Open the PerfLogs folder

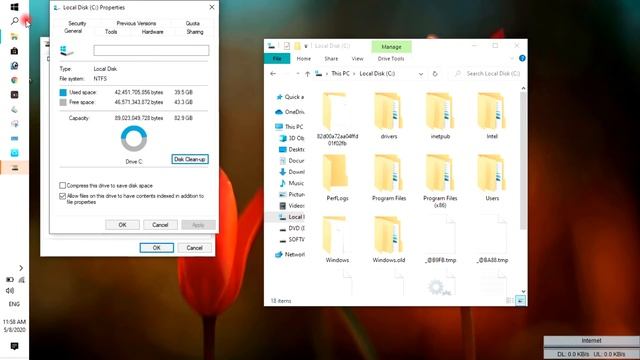337,178
